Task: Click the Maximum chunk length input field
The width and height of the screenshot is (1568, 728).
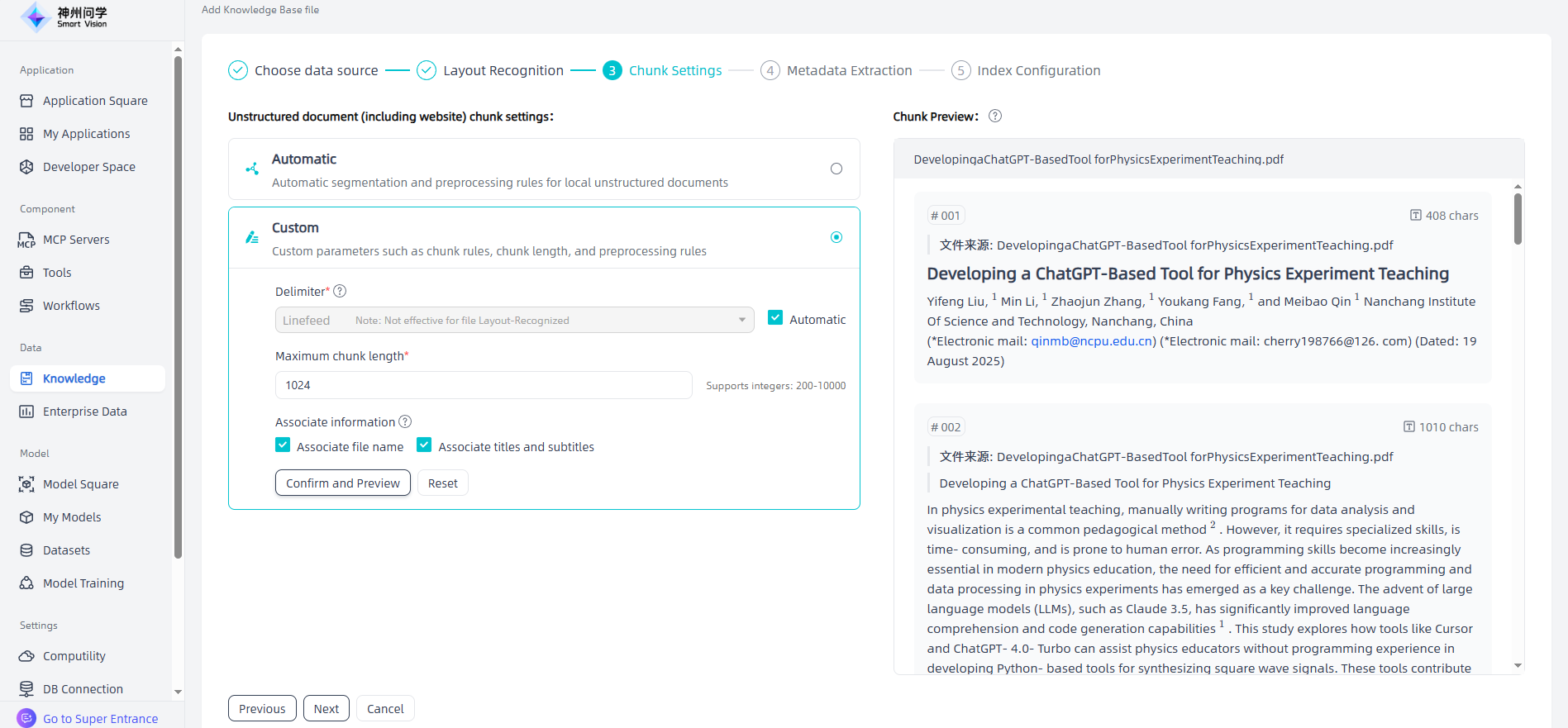Action: 484,385
